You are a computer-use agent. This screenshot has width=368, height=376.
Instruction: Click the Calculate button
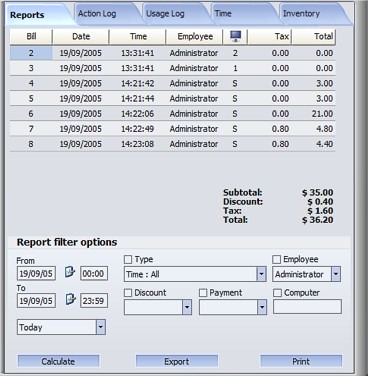click(58, 361)
